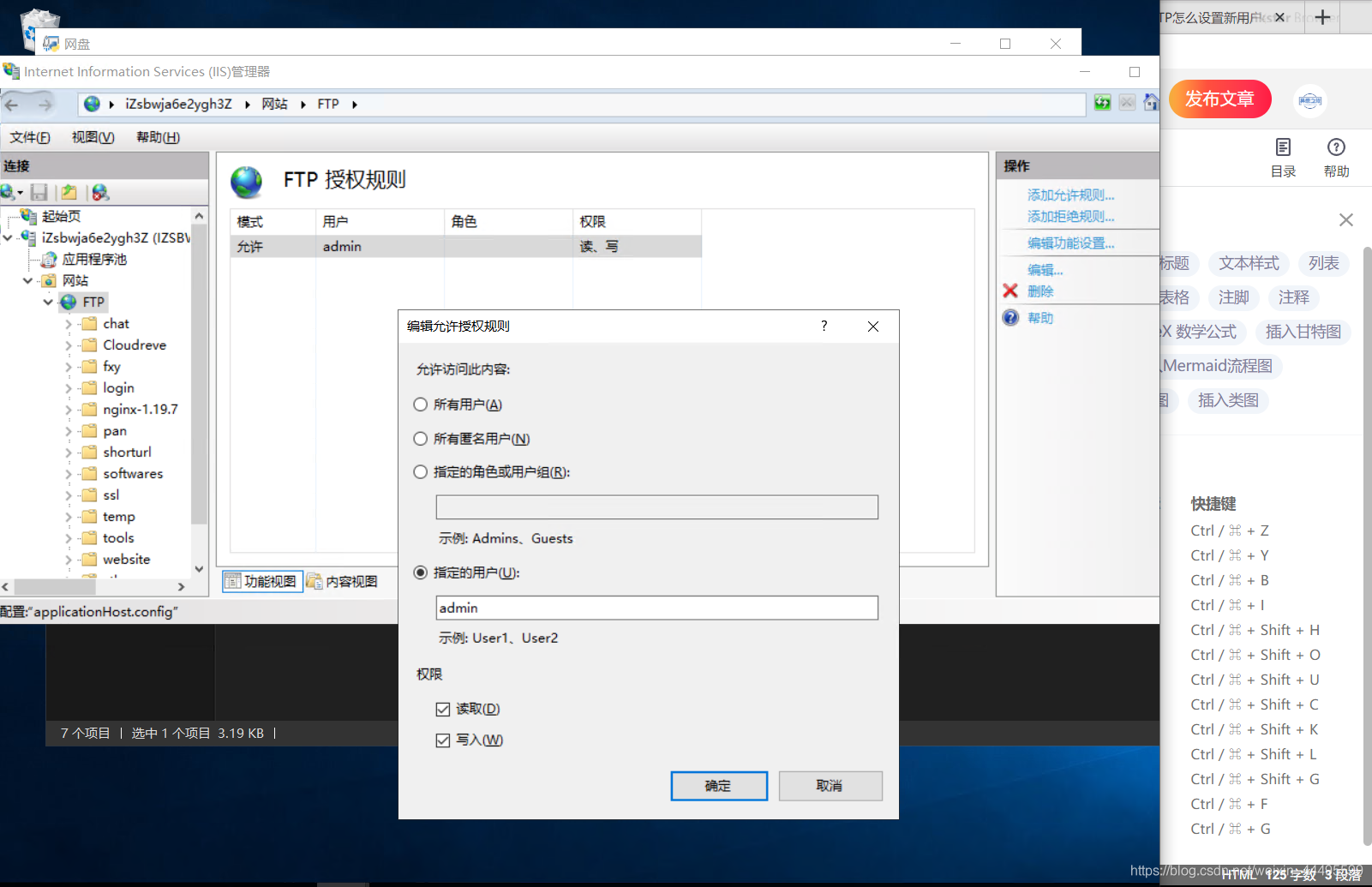Select the 所有用户 radio option
The width and height of the screenshot is (1372, 887).
pos(421,405)
